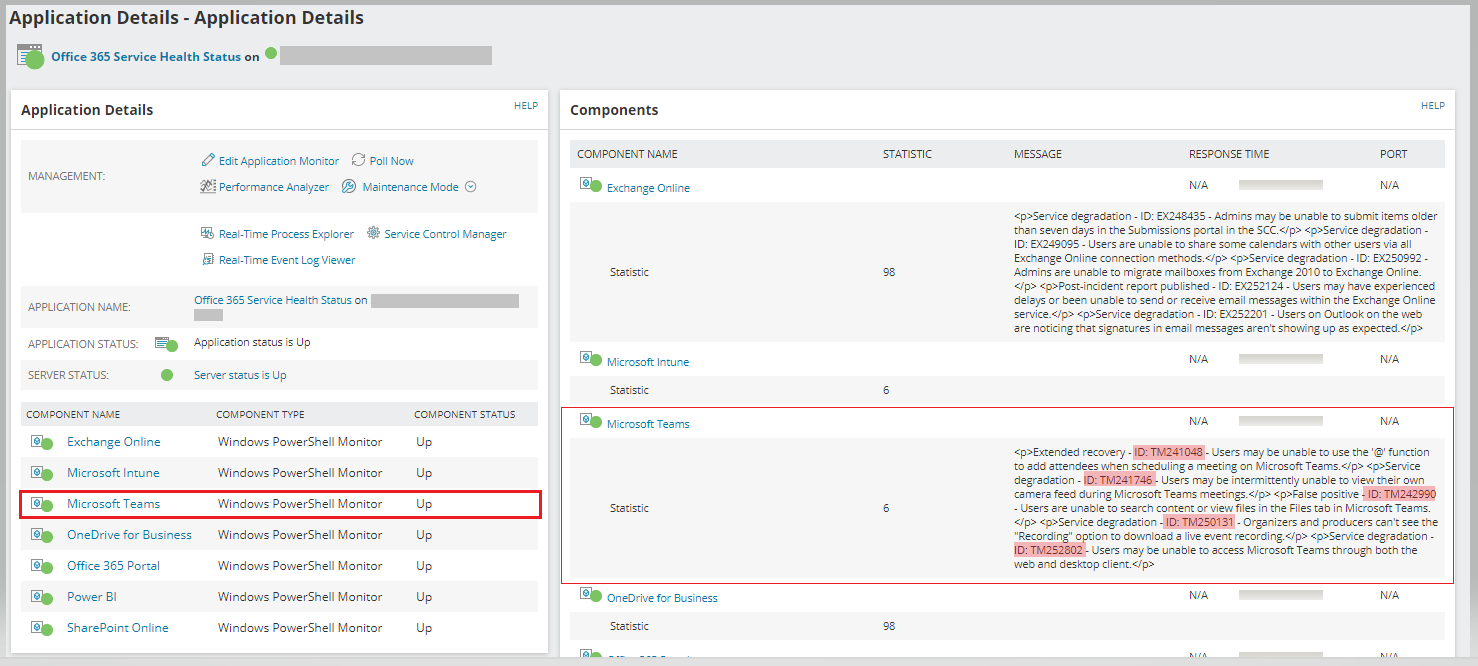Click the Maintenance Mode icon
This screenshot has height=666, width=1478.
point(349,186)
